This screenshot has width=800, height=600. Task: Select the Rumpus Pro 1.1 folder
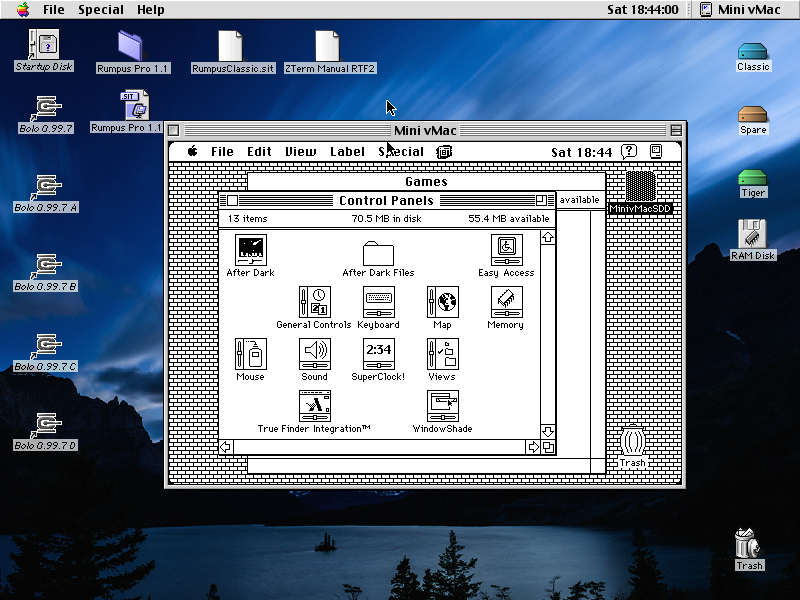point(132,46)
